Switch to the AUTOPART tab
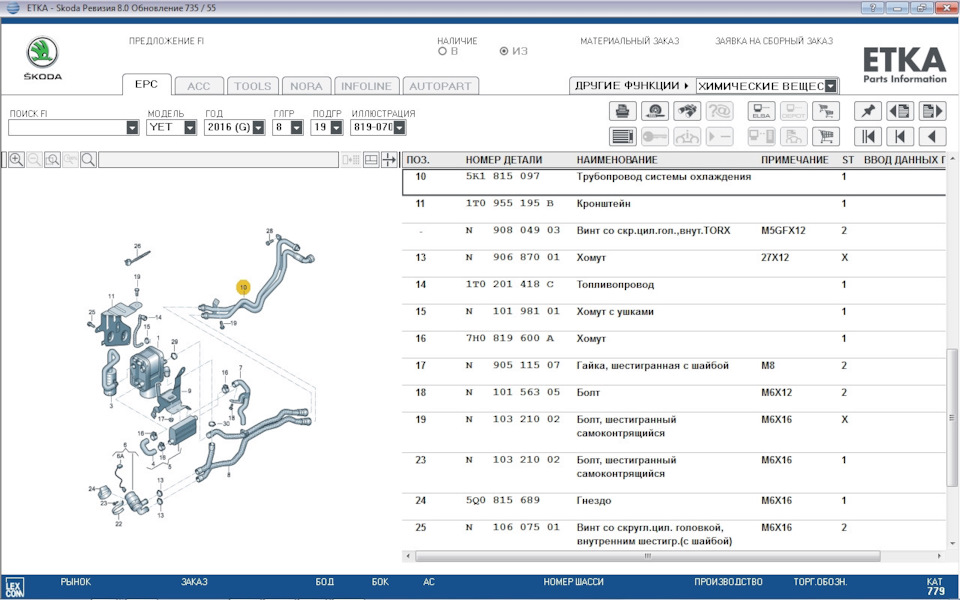This screenshot has height=600, width=960. tap(440, 86)
